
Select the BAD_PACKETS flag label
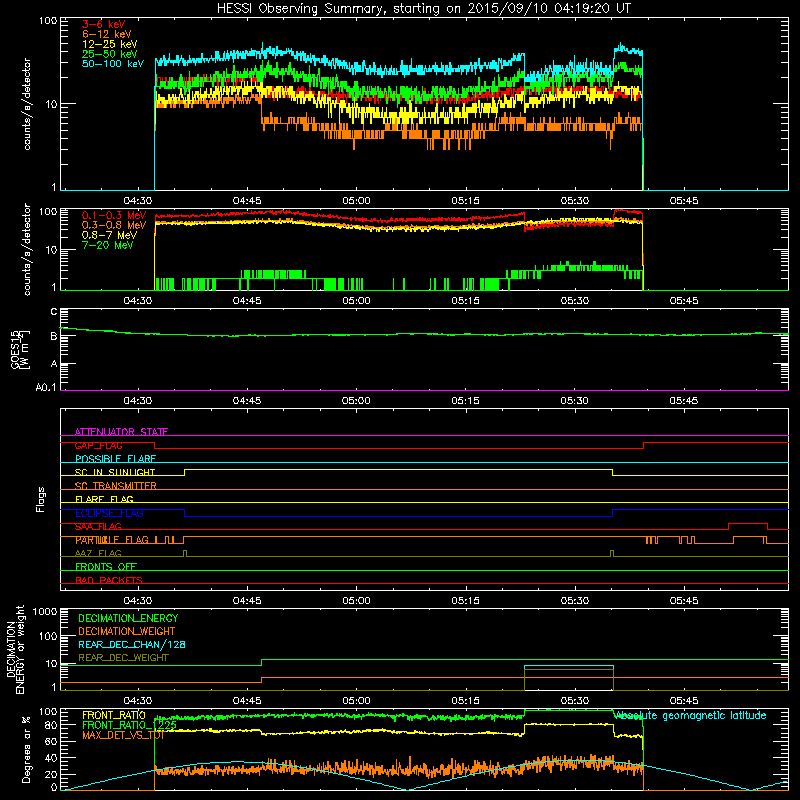[x=109, y=581]
